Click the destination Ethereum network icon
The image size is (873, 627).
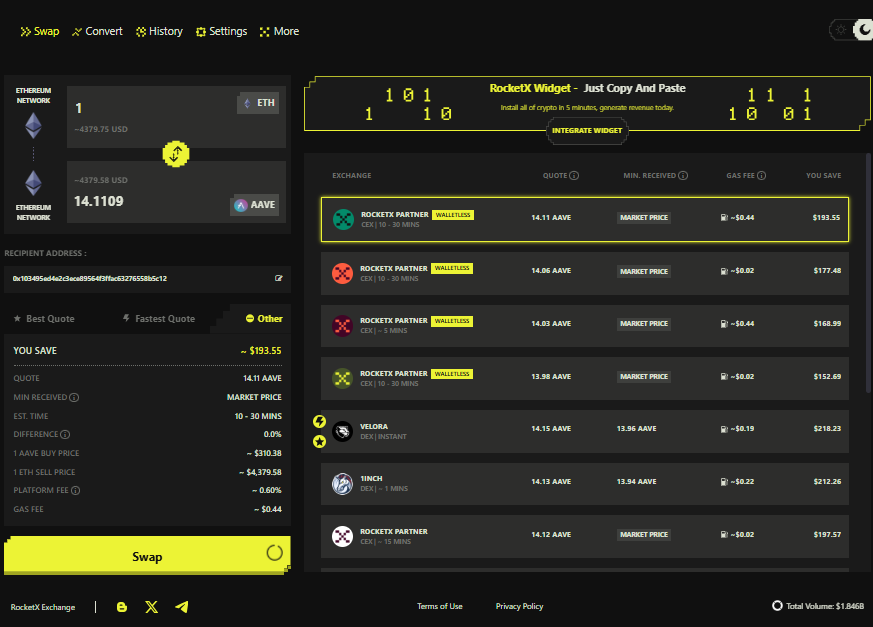coord(33,183)
